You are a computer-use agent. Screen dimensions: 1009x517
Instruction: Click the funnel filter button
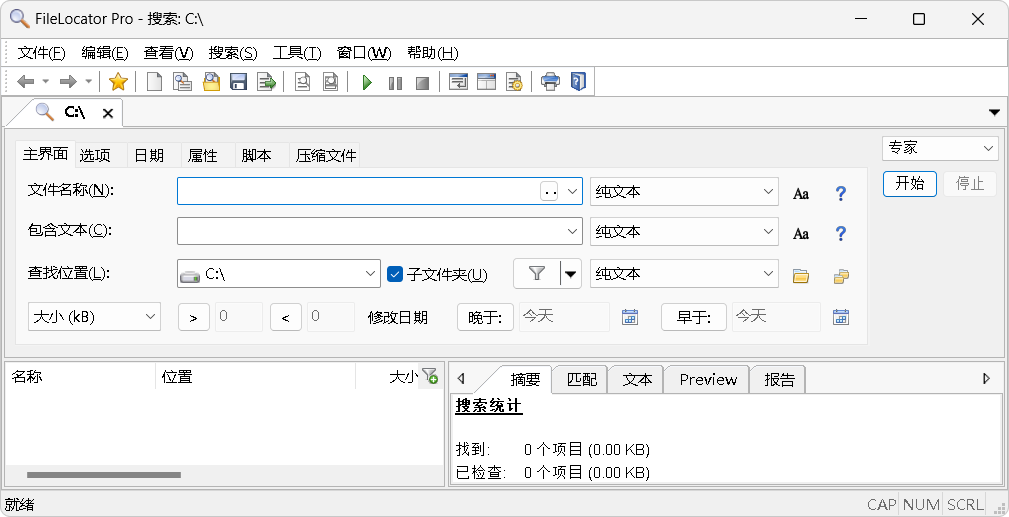[x=537, y=274]
